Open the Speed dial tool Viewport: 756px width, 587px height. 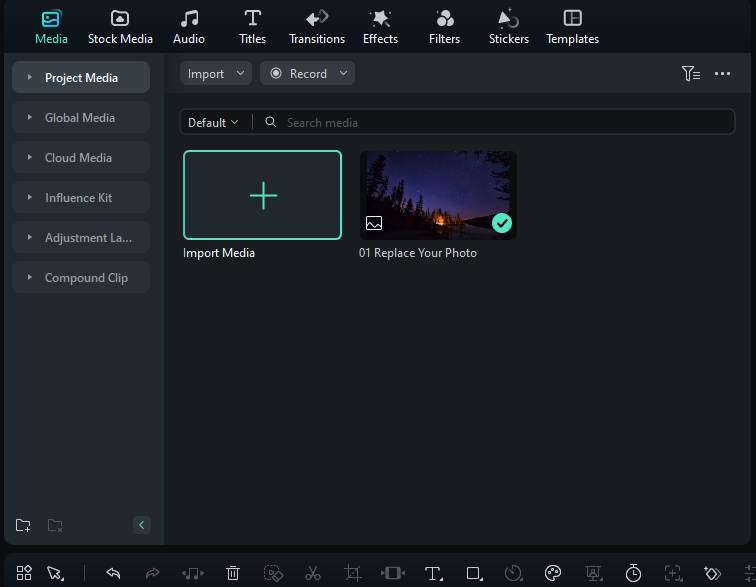513,573
